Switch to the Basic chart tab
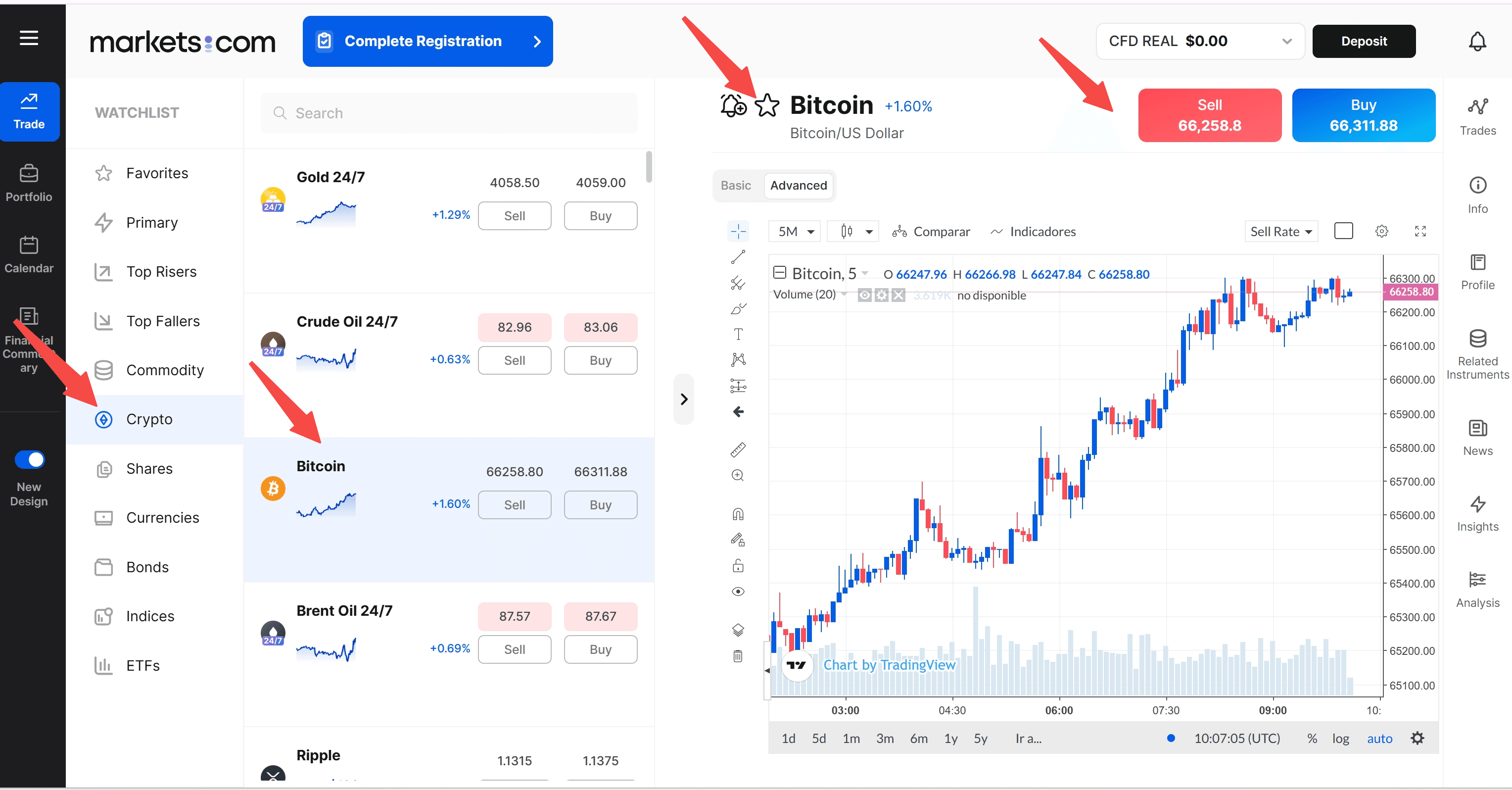 (735, 185)
